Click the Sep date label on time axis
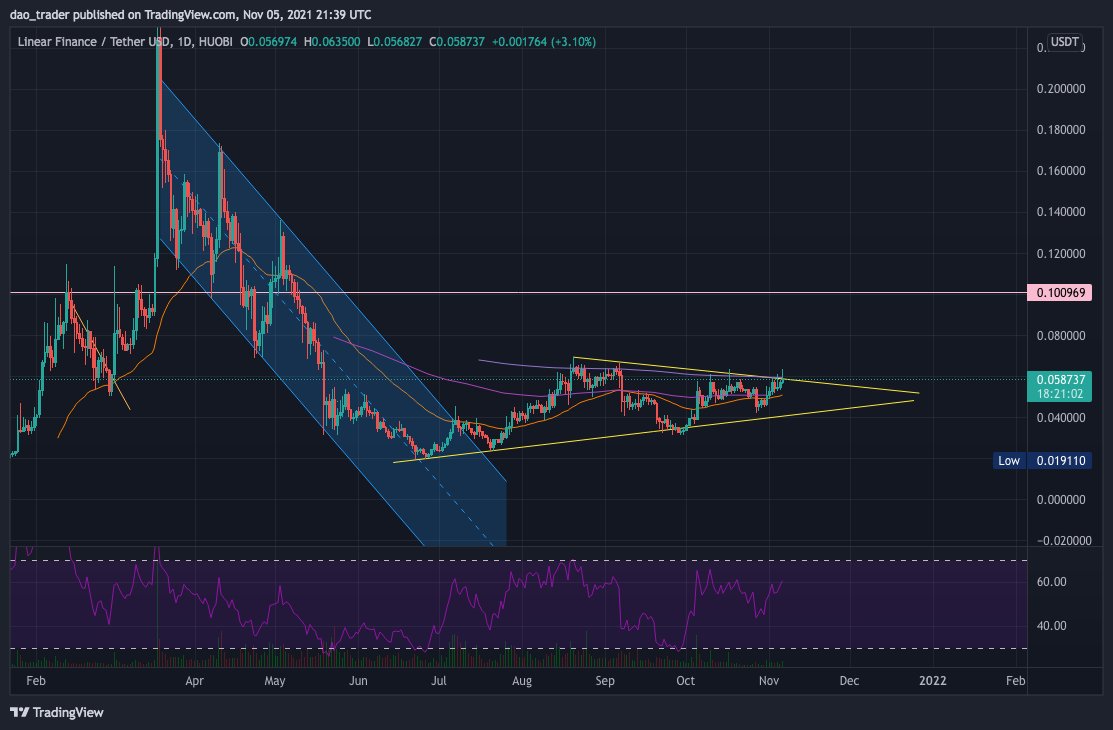The width and height of the screenshot is (1113, 730). (x=605, y=681)
